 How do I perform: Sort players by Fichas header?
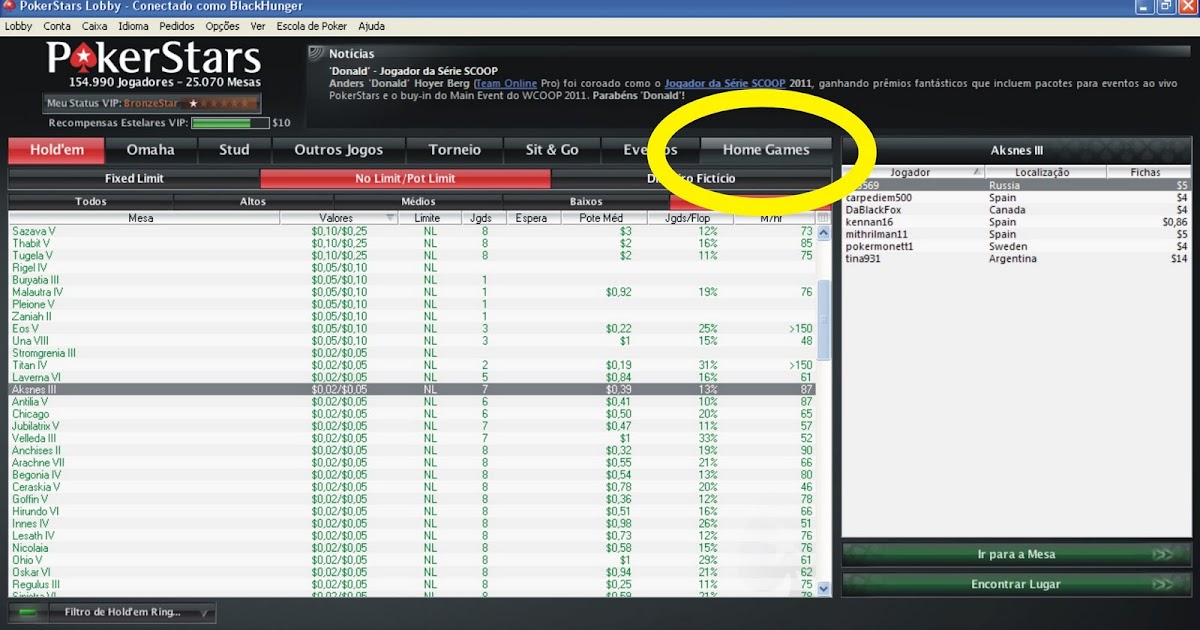coord(1147,172)
